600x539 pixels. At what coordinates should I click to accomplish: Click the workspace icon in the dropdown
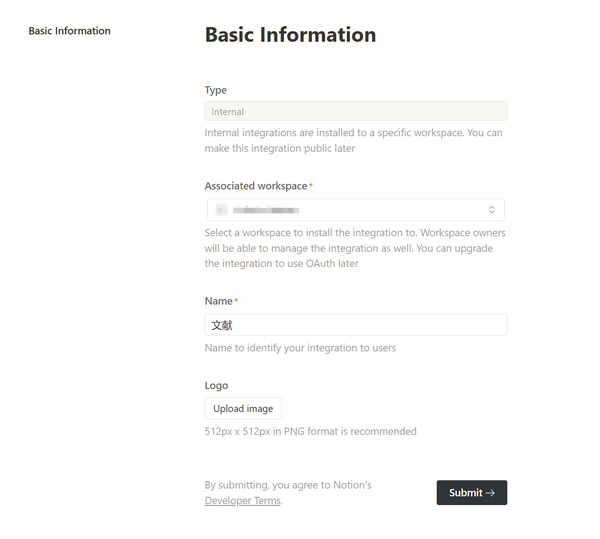221,210
